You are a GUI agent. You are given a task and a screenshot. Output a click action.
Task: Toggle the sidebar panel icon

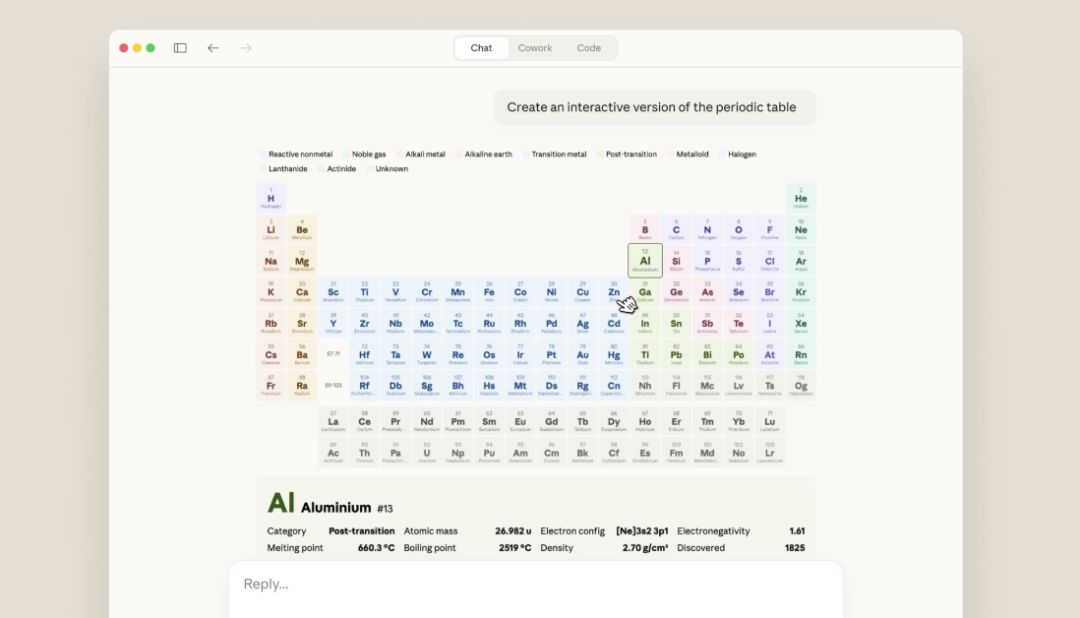[x=180, y=48]
